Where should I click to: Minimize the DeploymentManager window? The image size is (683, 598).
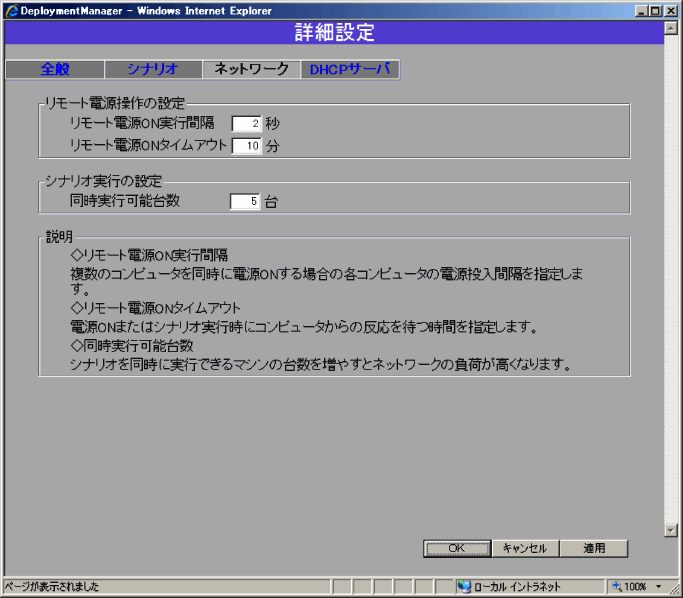[x=641, y=11]
